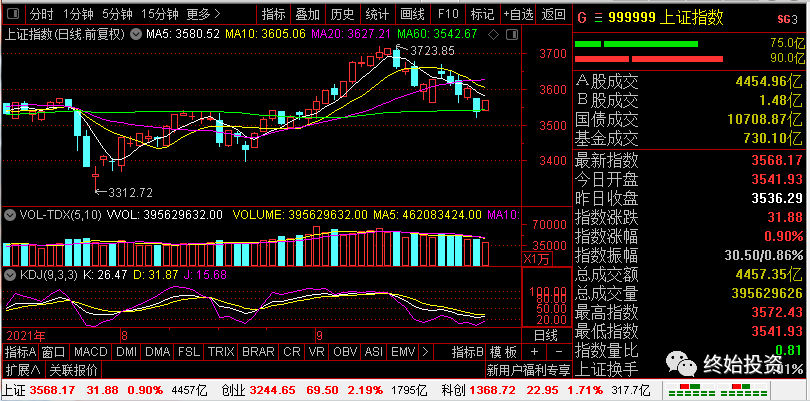The image size is (810, 401).
Task: Expand the 更多 timeframe options
Action: [x=204, y=14]
